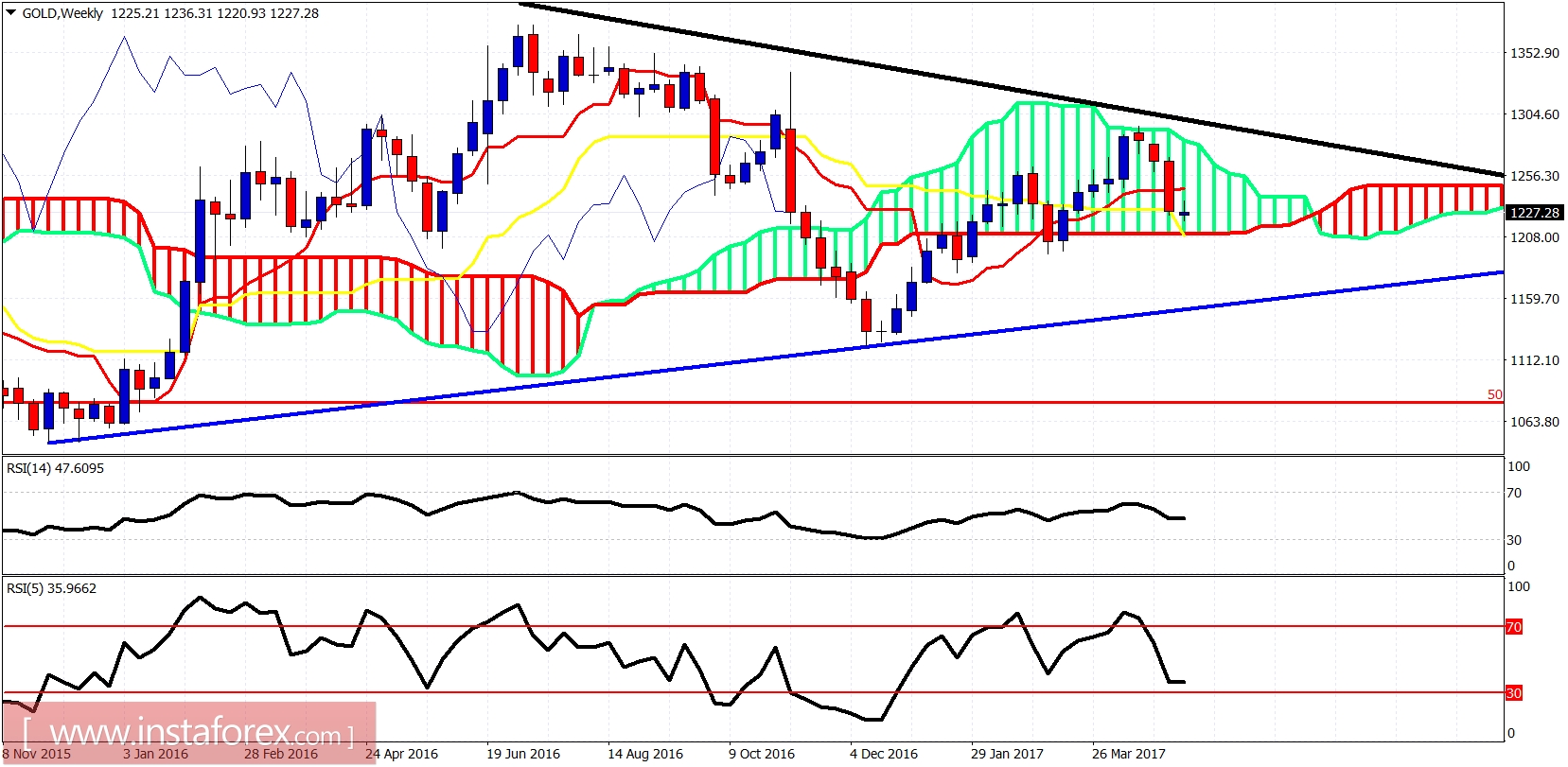Click the 100 level label in RSI(5) panel
The image size is (1568, 767).
click(x=1519, y=586)
